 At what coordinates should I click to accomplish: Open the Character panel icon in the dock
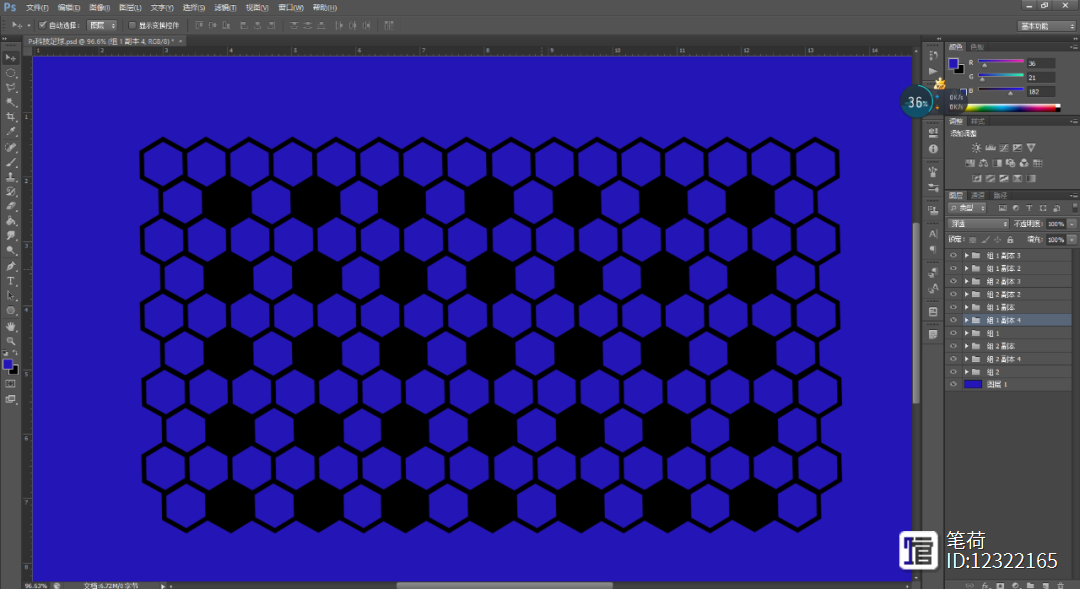(x=933, y=234)
